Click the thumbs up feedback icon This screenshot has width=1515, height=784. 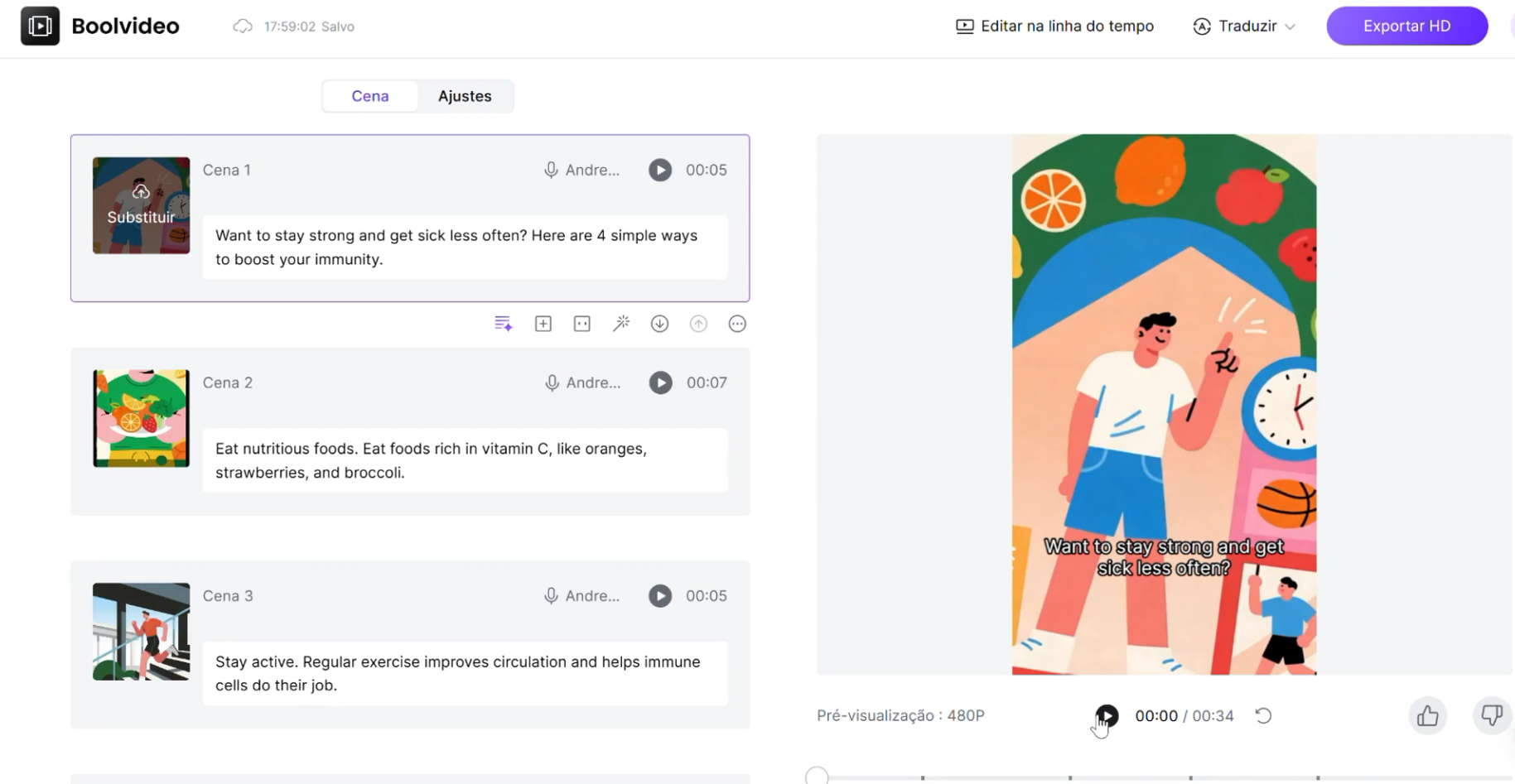coord(1427,716)
